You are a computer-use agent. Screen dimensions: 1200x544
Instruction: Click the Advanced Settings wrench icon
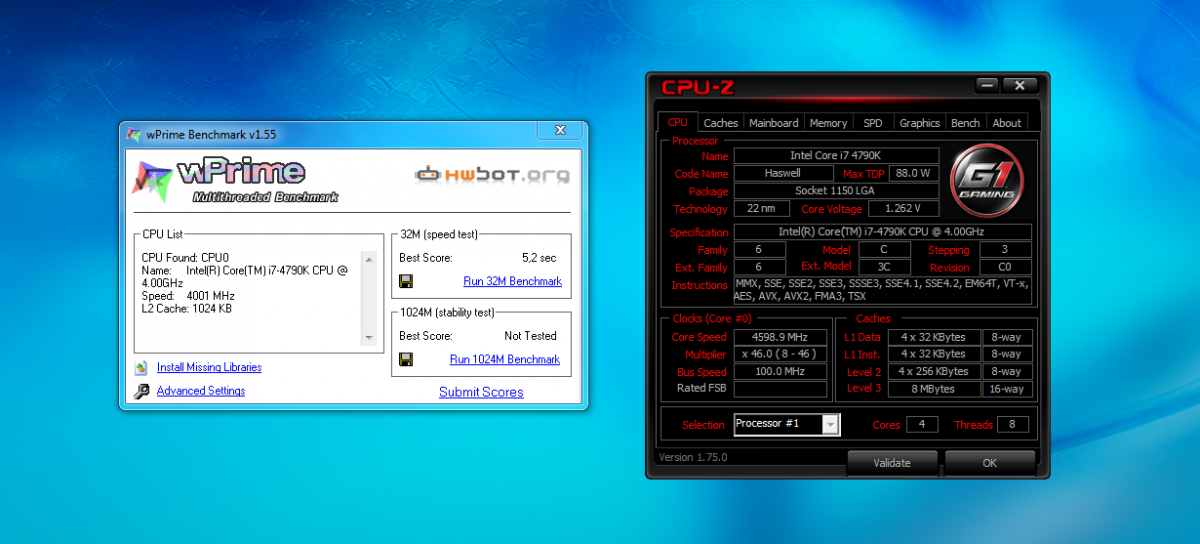pos(141,391)
